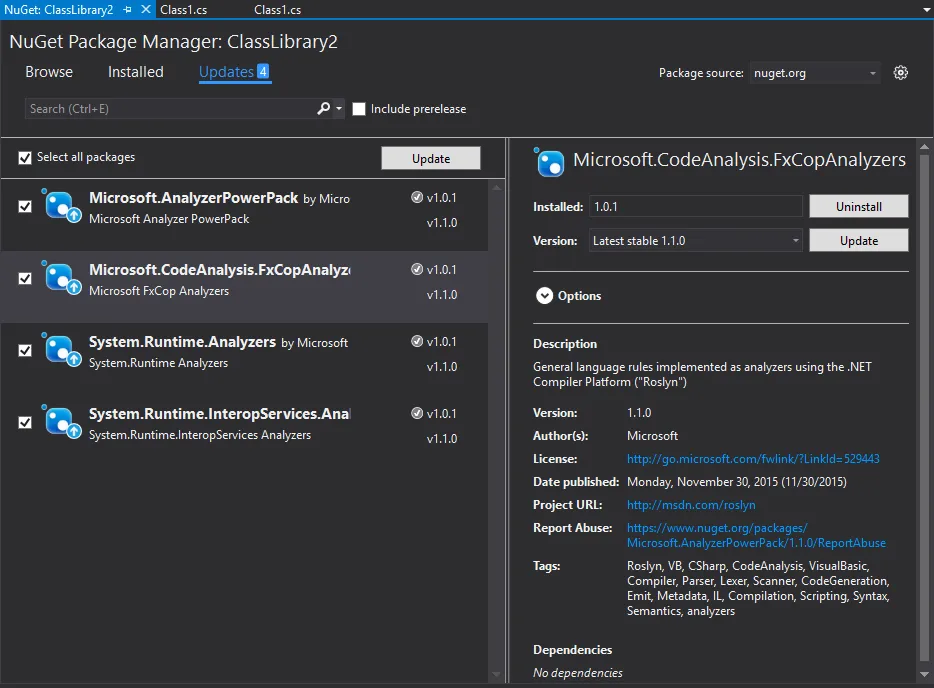Pin the NuGet: ClassLibrary2 tab
This screenshot has width=934, height=688.
pos(127,10)
